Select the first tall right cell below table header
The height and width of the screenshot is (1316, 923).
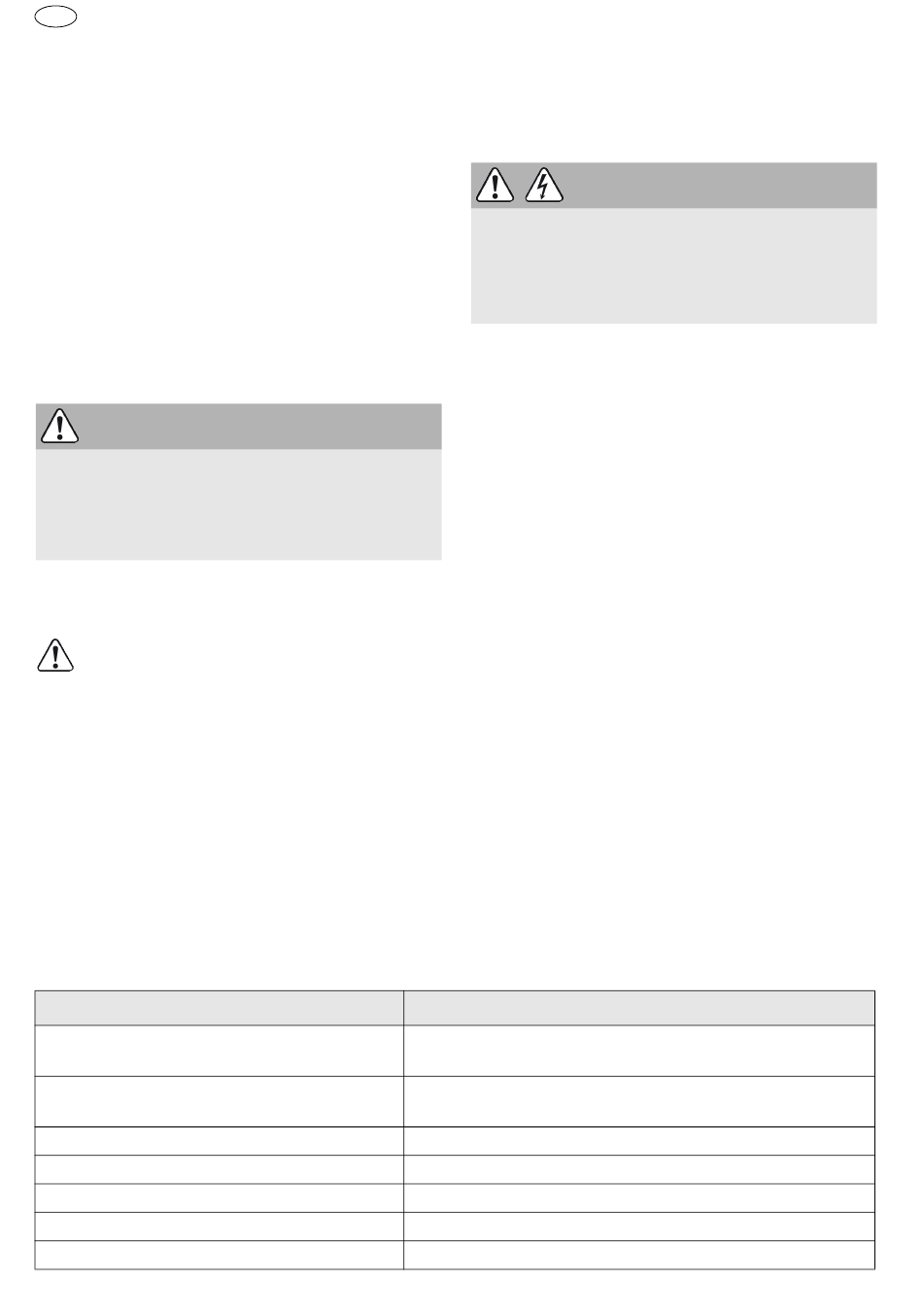click(x=639, y=1051)
